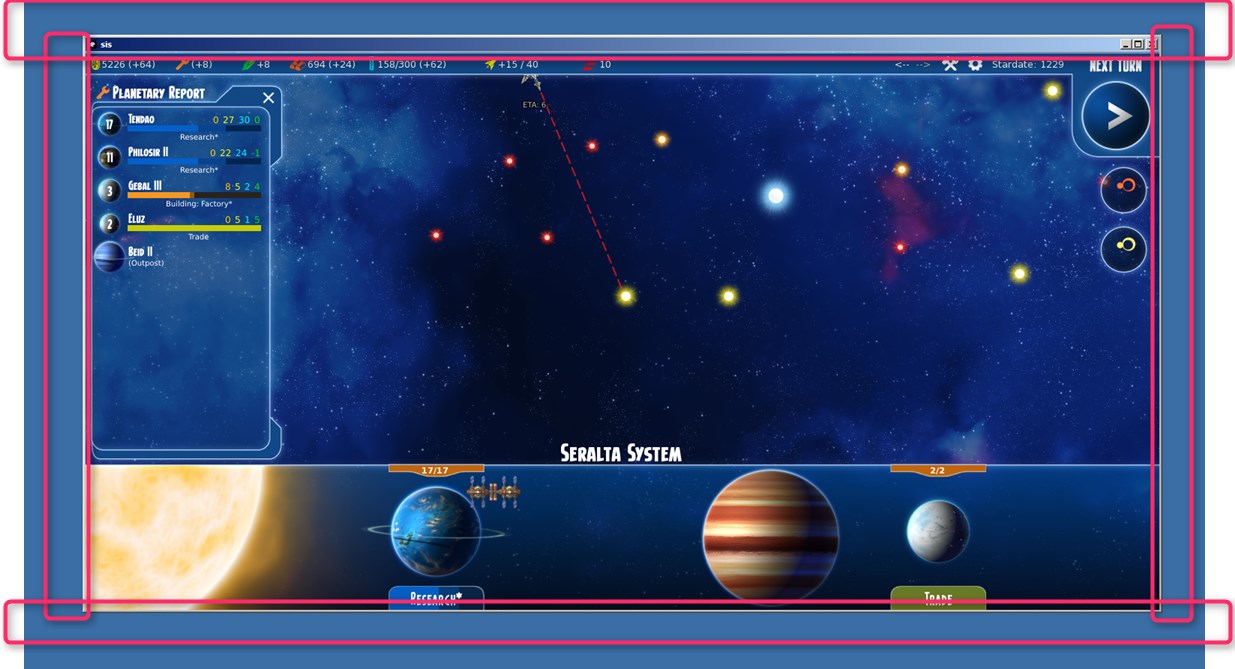
Task: Click Tendao's population badge 17
Action: (x=110, y=125)
